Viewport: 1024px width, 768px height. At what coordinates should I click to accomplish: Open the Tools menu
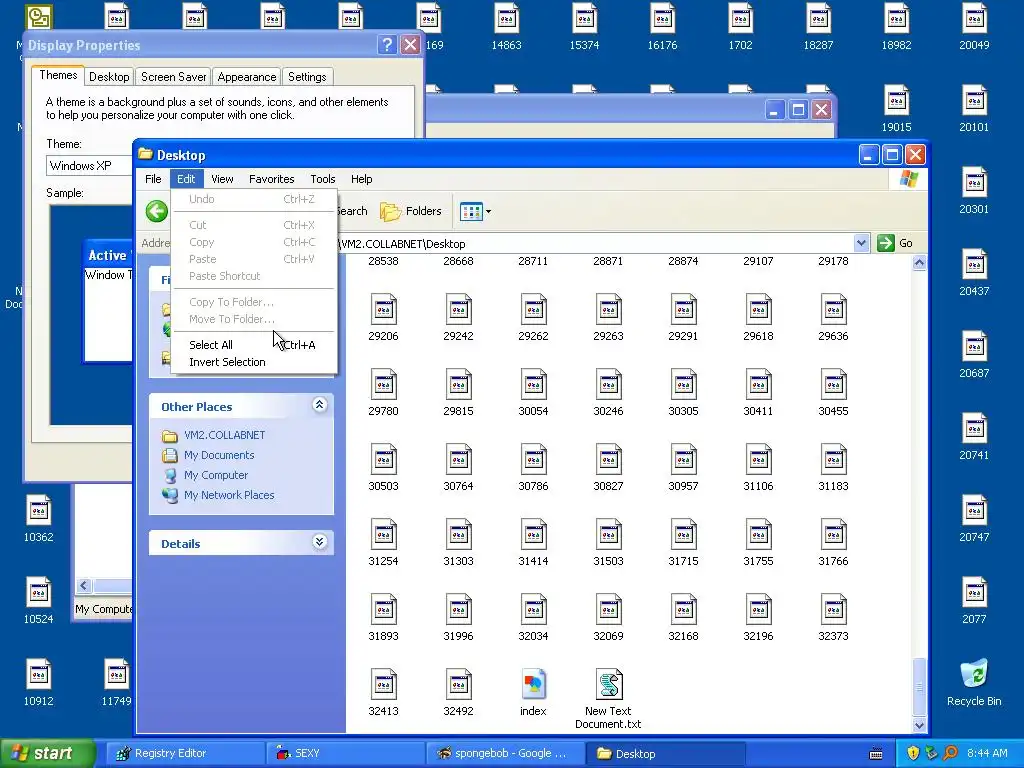[323, 179]
